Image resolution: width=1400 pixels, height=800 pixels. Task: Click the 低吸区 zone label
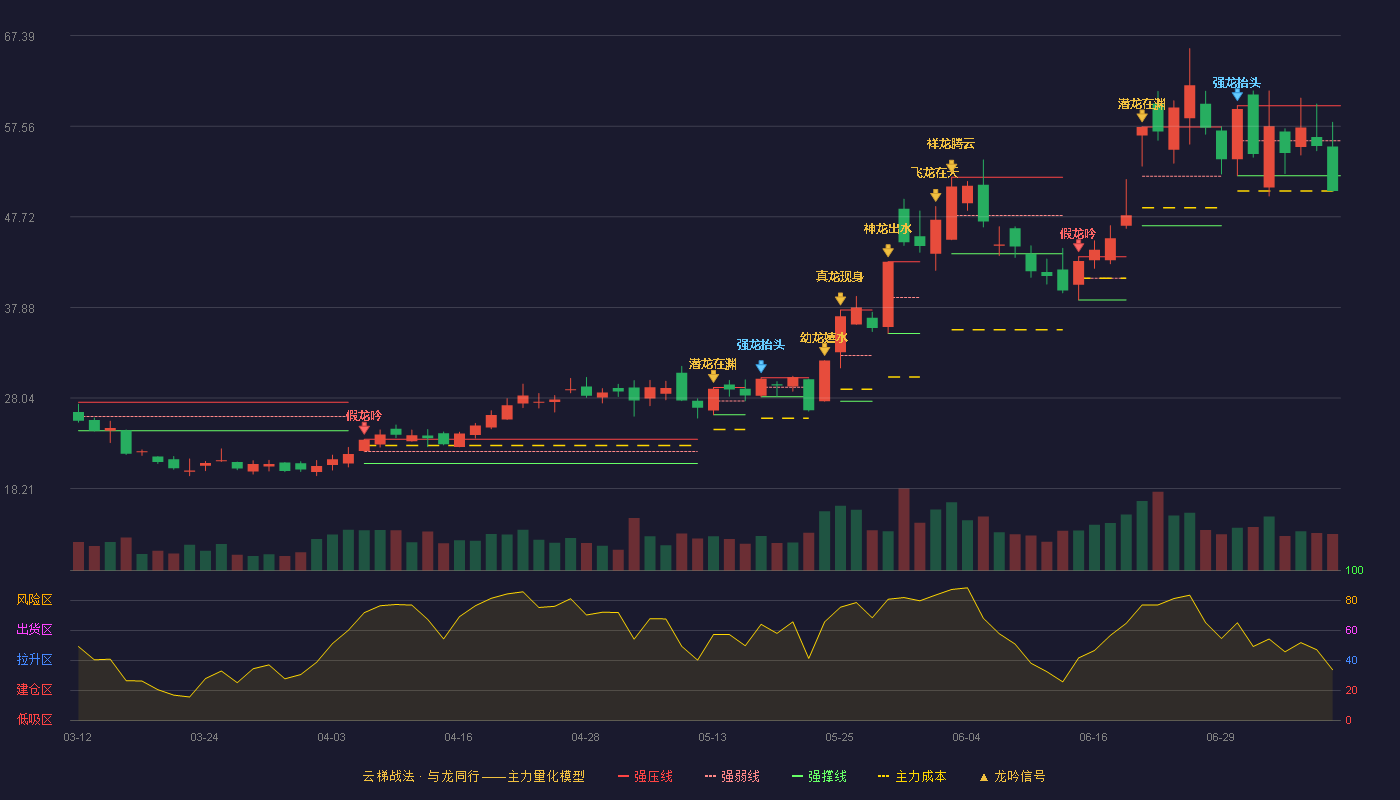point(34,720)
